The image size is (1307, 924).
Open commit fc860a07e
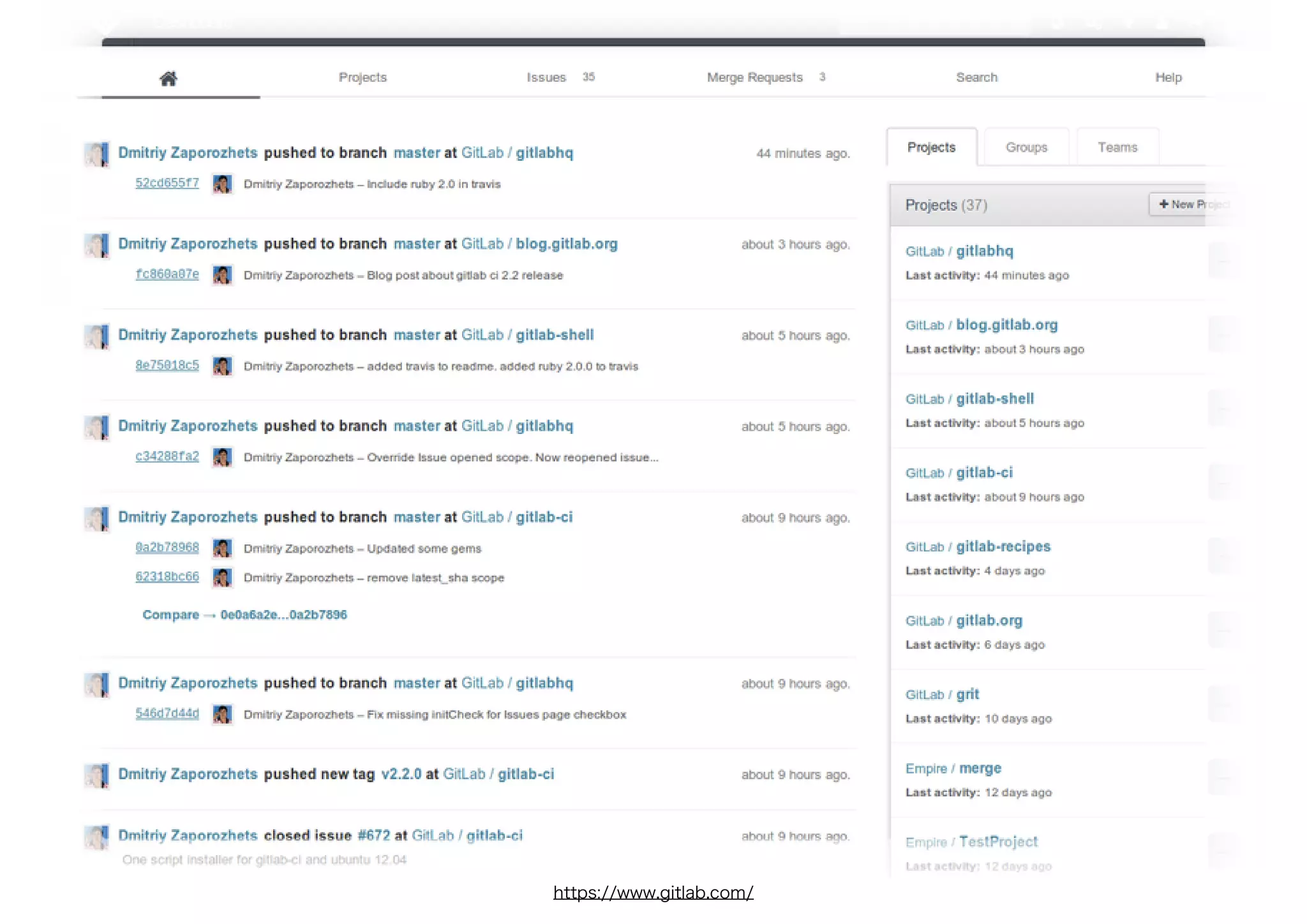tap(167, 274)
